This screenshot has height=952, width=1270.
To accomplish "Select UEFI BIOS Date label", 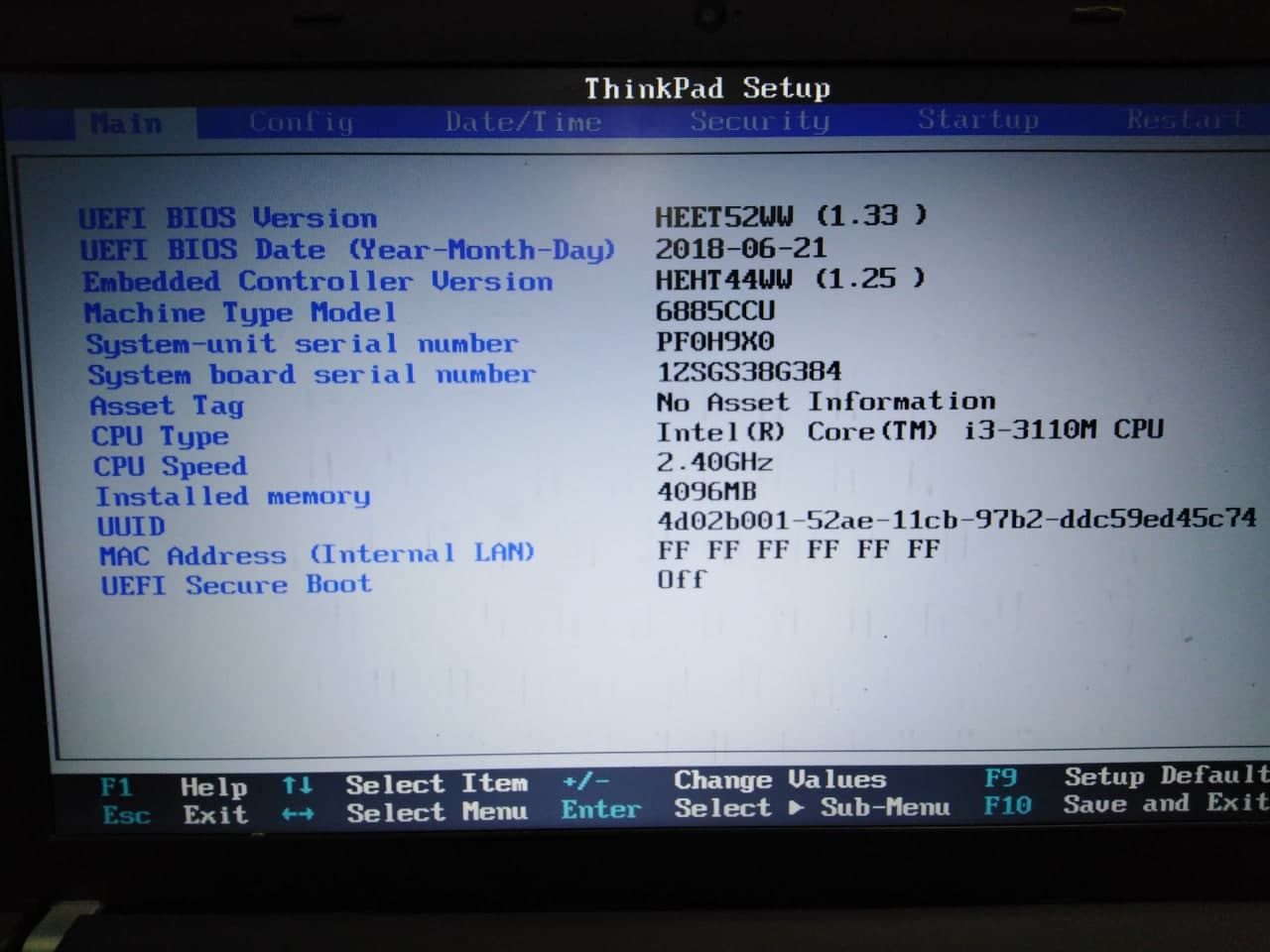I will click(347, 250).
